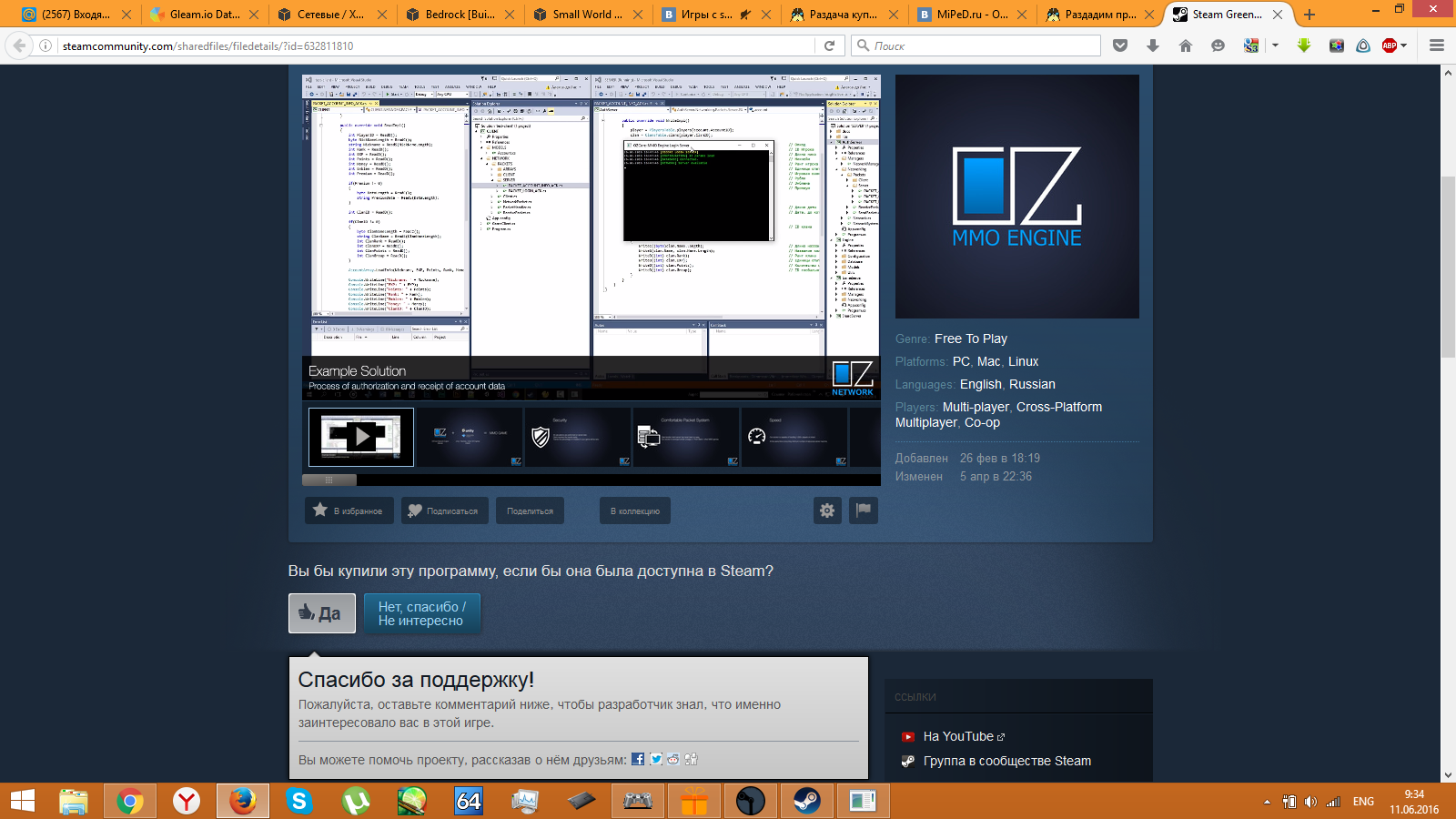This screenshot has height=819, width=1456.
Task: Click the Поделиться button
Action: 530,511
